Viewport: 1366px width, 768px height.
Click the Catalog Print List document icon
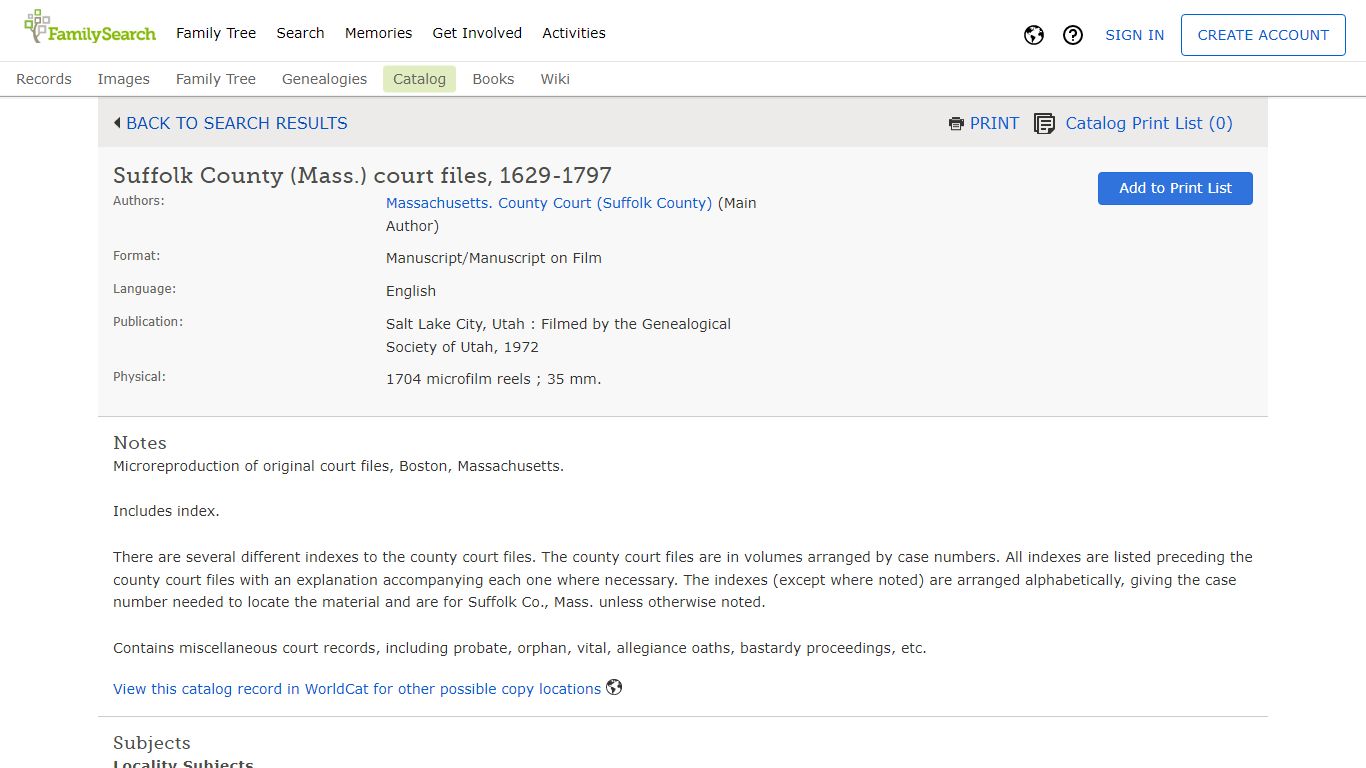1044,124
